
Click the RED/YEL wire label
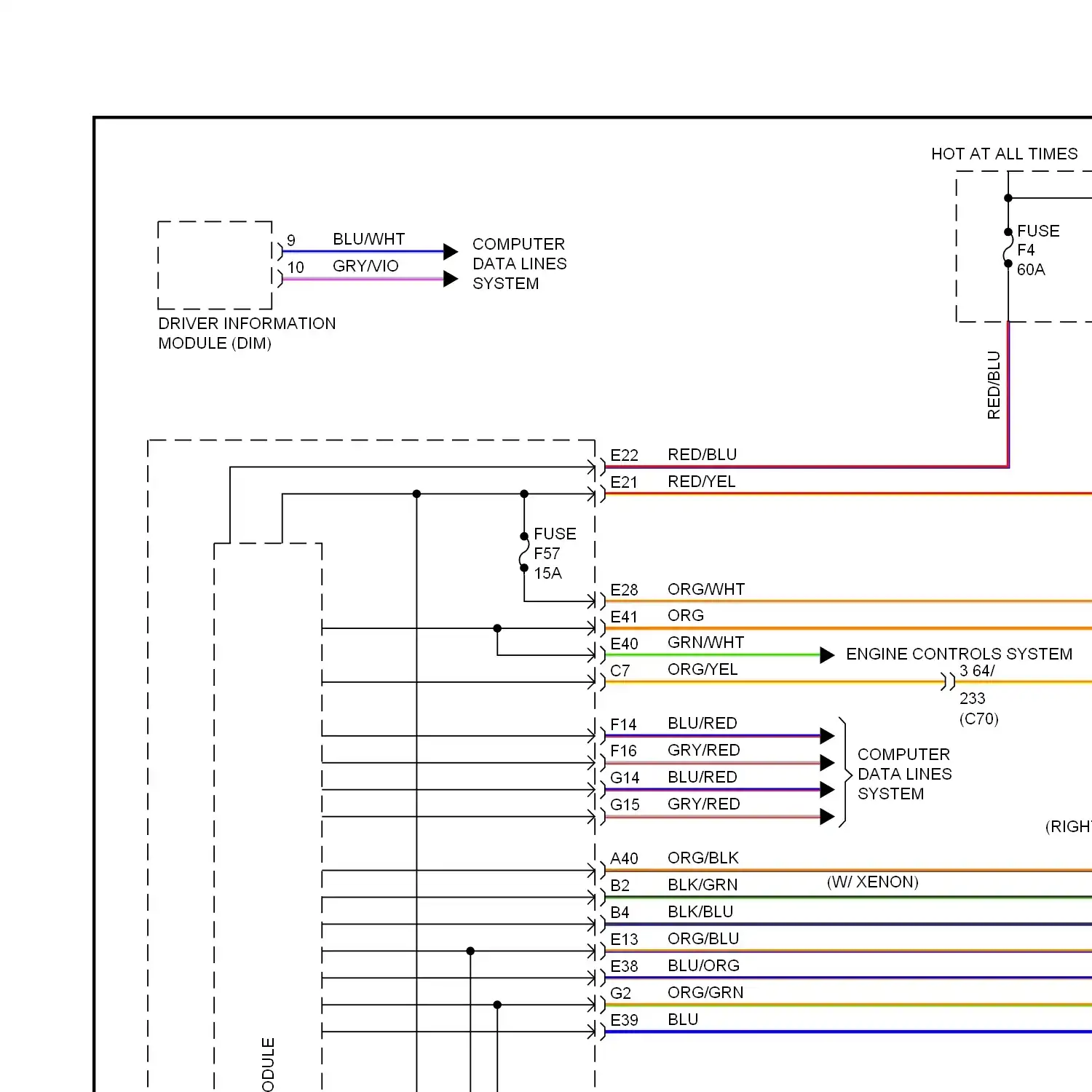(x=702, y=481)
